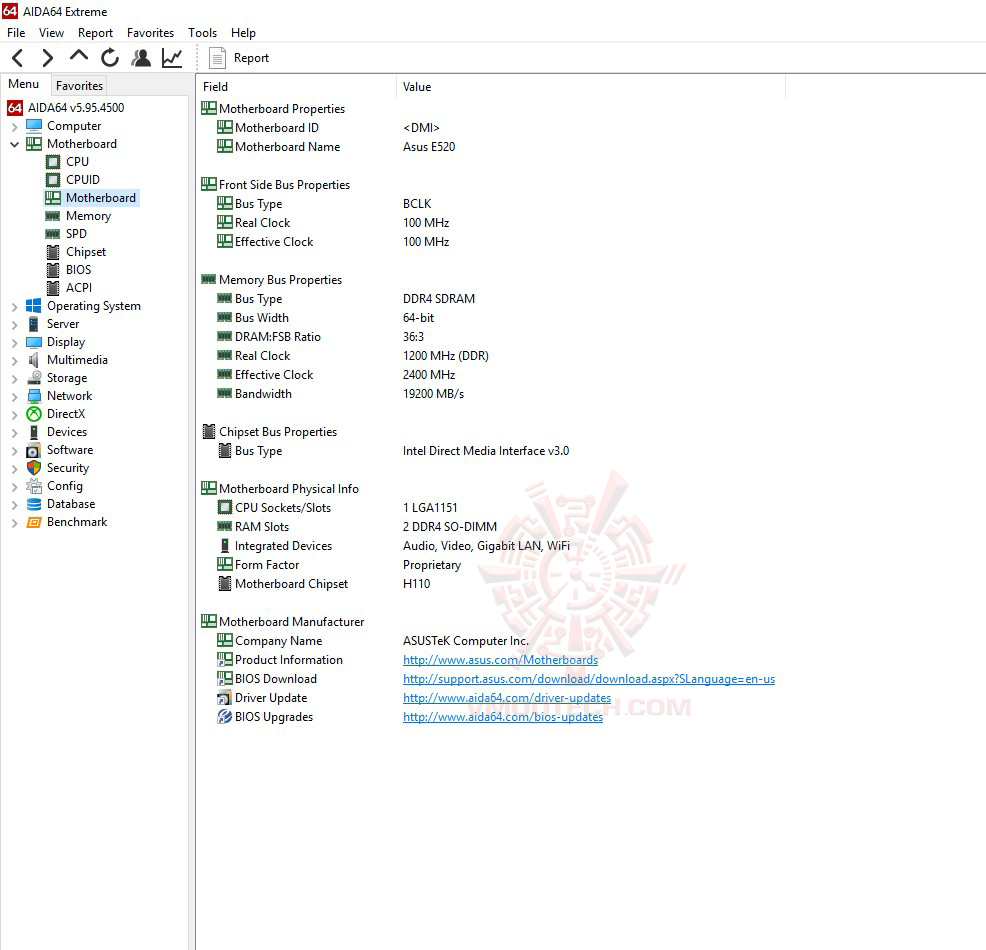The width and height of the screenshot is (986, 950).
Task: Open the View menu
Action: coord(51,33)
